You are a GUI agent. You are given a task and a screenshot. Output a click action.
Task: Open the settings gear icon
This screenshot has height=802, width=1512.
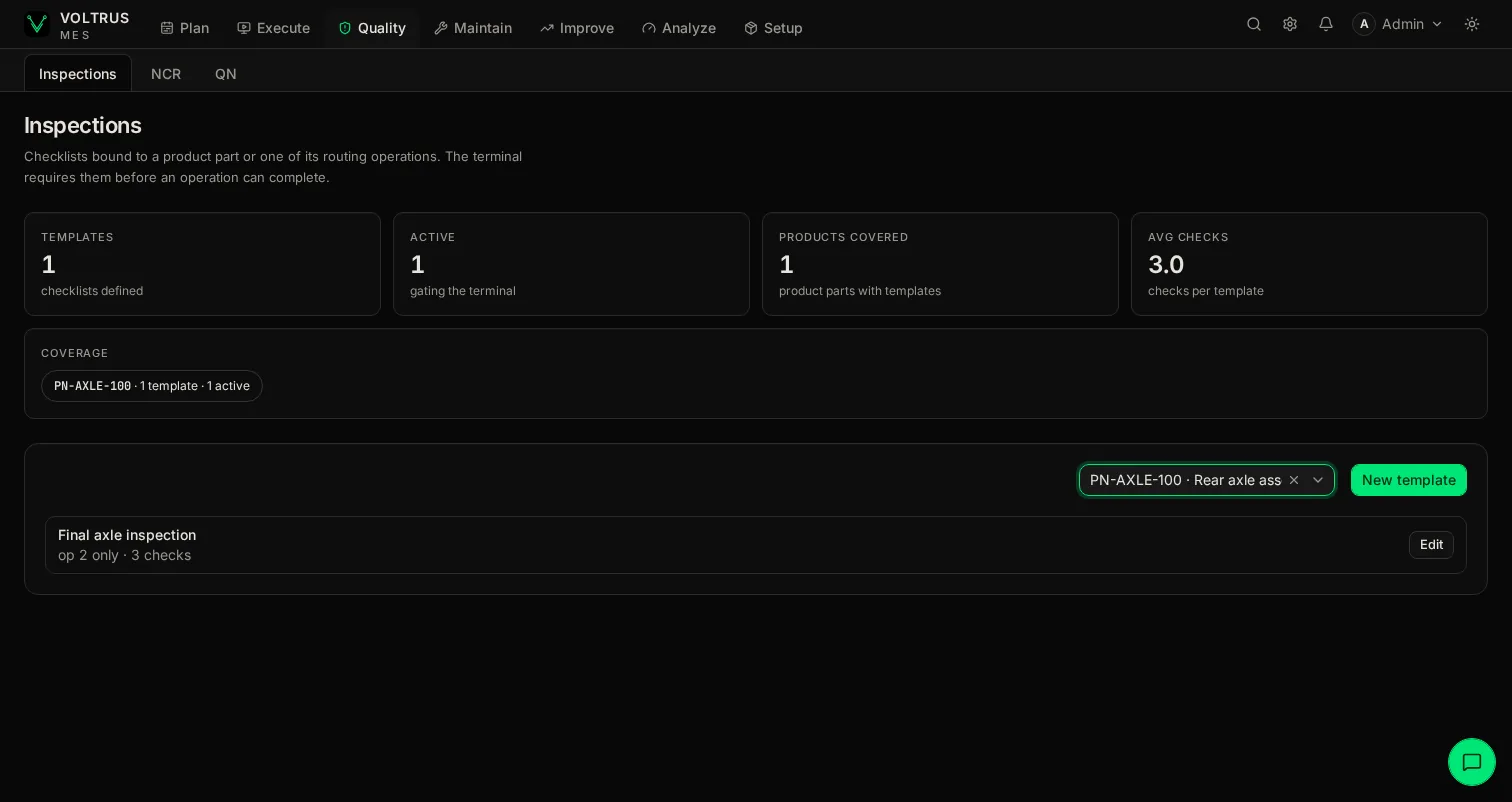tap(1290, 24)
